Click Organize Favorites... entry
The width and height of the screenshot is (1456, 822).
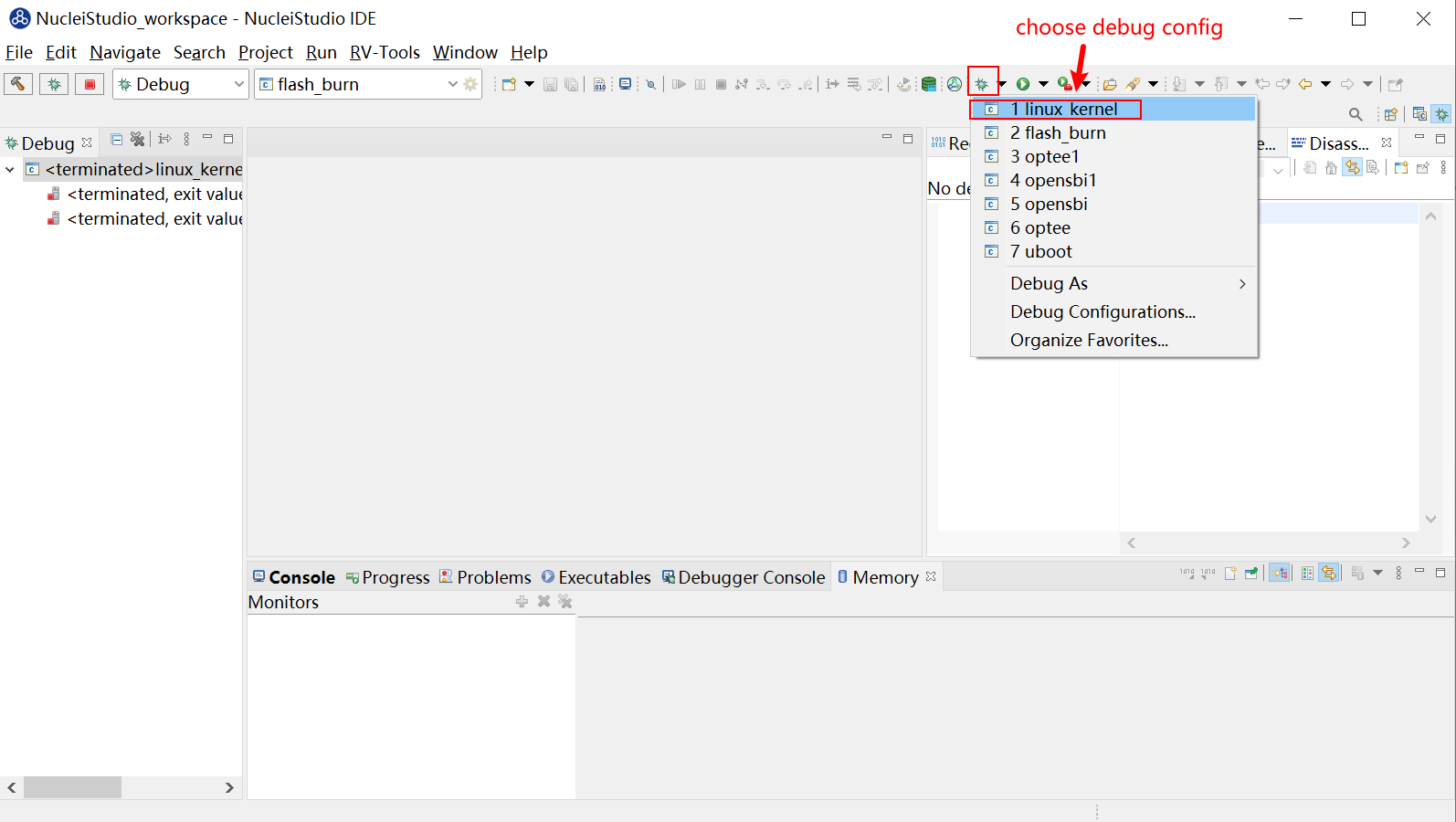tap(1114, 340)
